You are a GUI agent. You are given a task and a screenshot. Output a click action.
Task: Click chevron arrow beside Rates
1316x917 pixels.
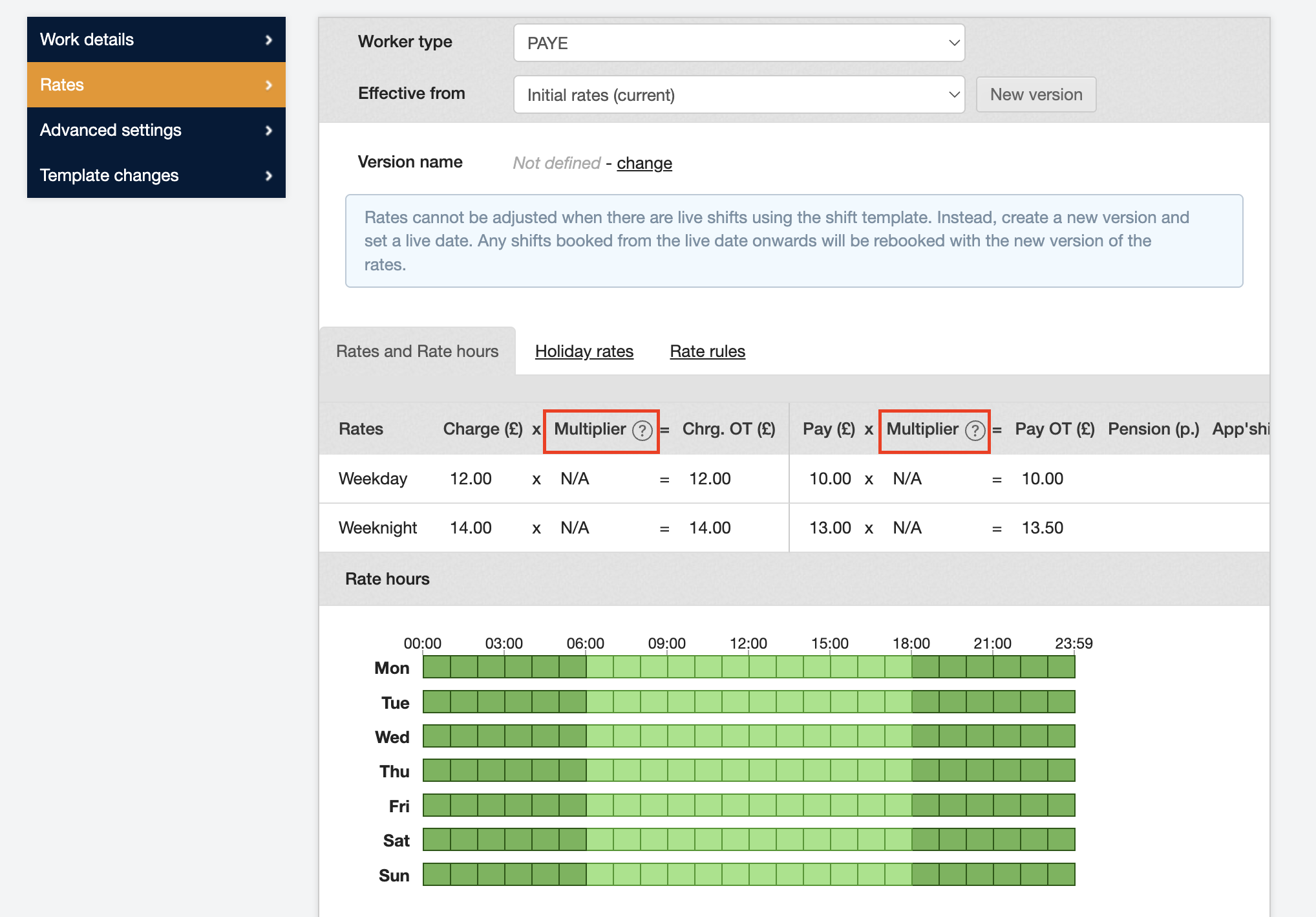pos(269,85)
